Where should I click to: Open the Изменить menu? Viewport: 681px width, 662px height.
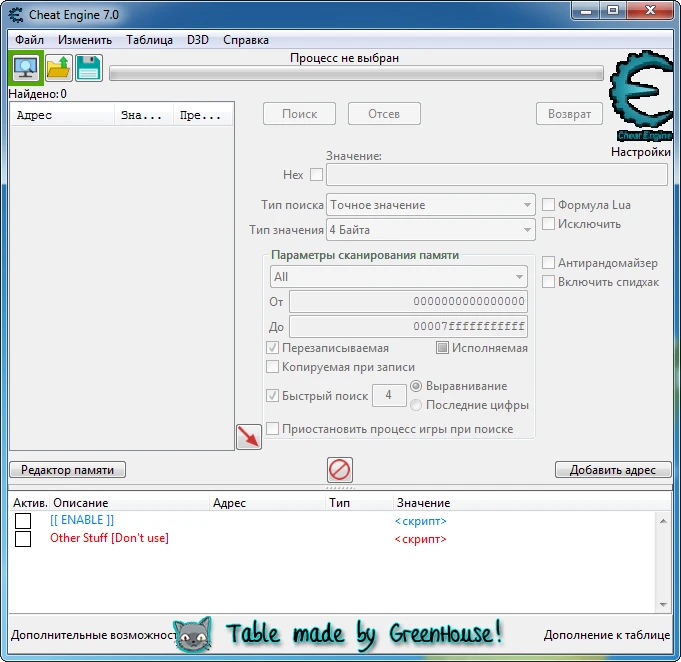[85, 40]
